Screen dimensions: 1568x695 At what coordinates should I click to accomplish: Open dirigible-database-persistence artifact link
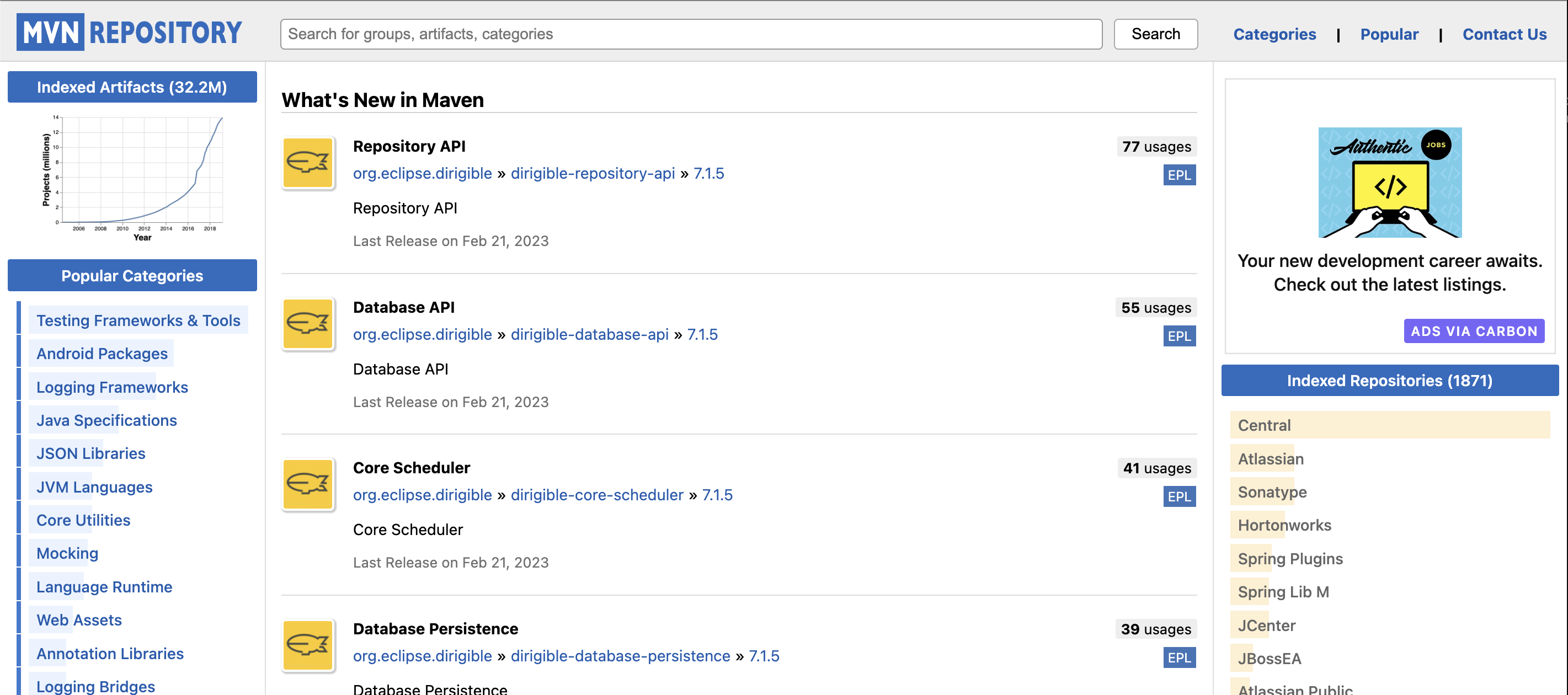(x=620, y=655)
